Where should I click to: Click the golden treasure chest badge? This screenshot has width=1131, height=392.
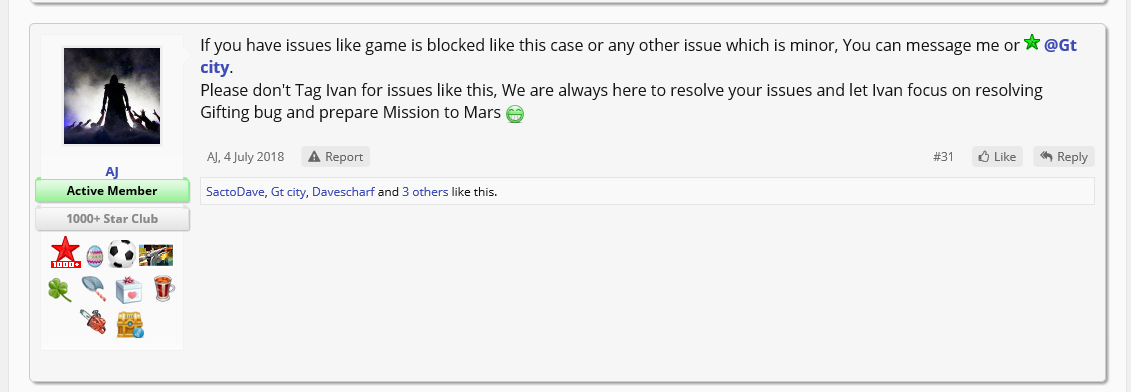(130, 324)
